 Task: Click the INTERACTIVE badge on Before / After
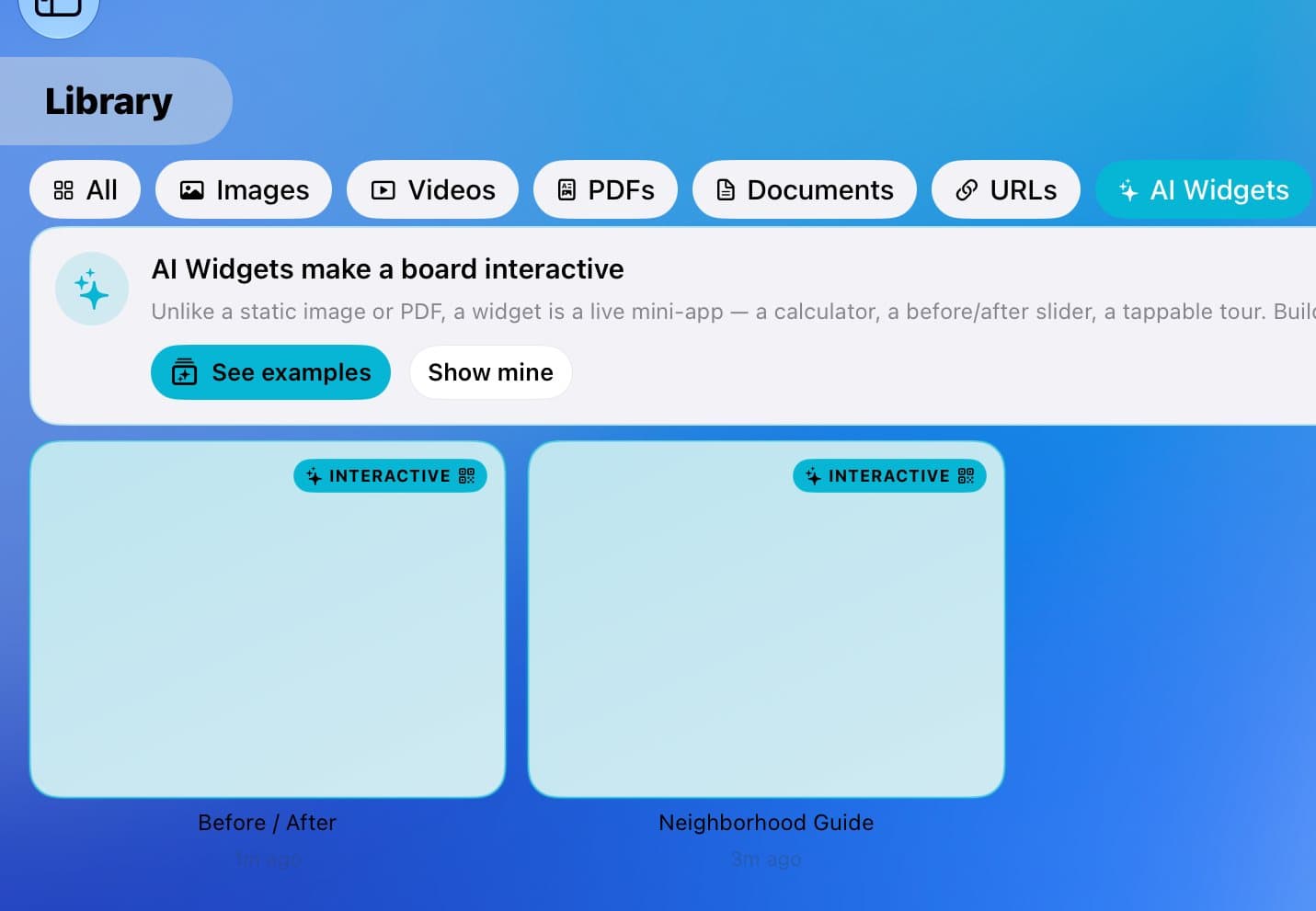390,476
